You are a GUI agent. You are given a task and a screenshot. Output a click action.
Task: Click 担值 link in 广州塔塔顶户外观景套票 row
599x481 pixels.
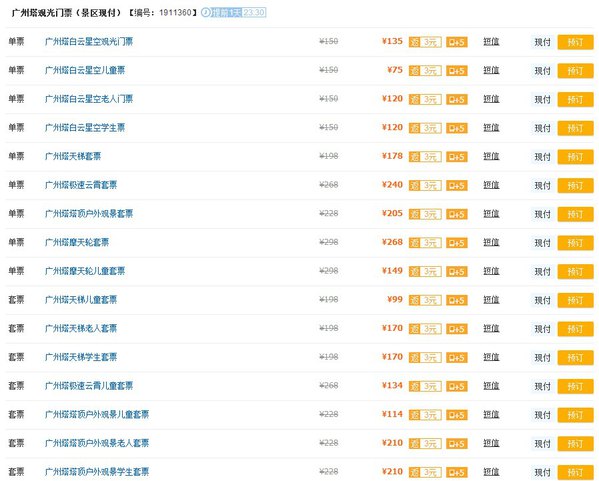coord(491,214)
